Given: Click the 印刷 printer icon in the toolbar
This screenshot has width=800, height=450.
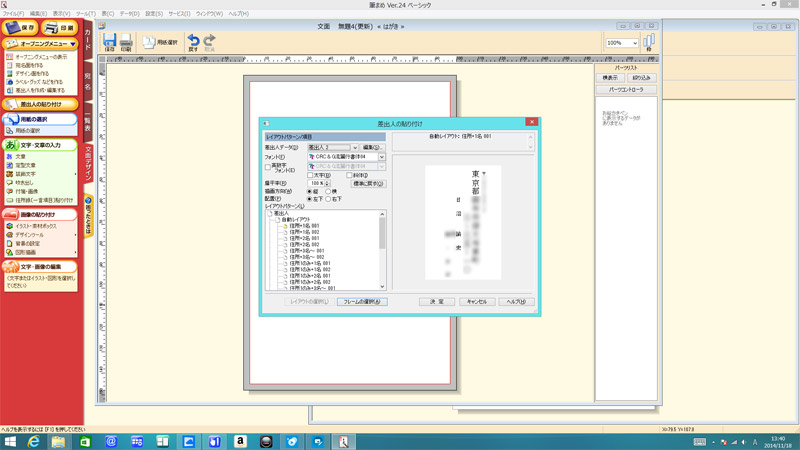Looking at the screenshot, I should coord(126,41).
